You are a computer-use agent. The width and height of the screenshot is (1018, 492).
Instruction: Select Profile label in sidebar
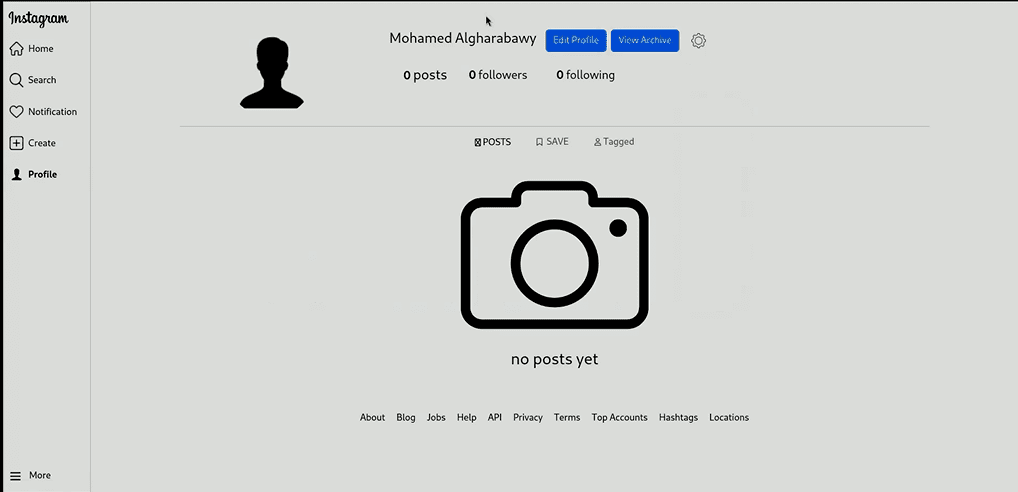point(42,175)
